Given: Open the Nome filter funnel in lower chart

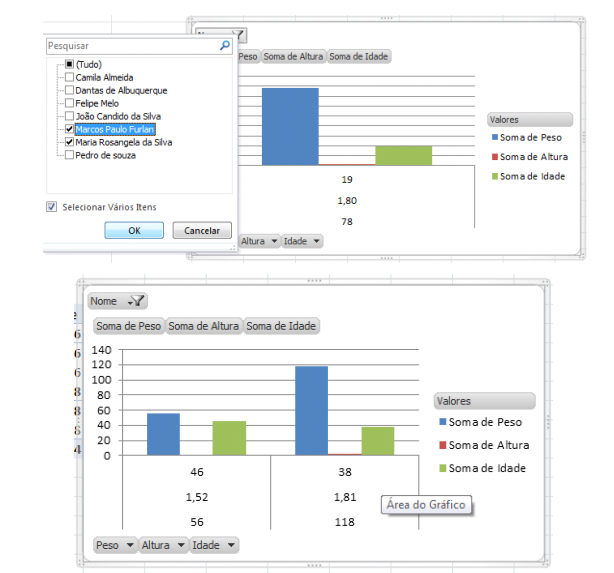Looking at the screenshot, I should pos(136,301).
